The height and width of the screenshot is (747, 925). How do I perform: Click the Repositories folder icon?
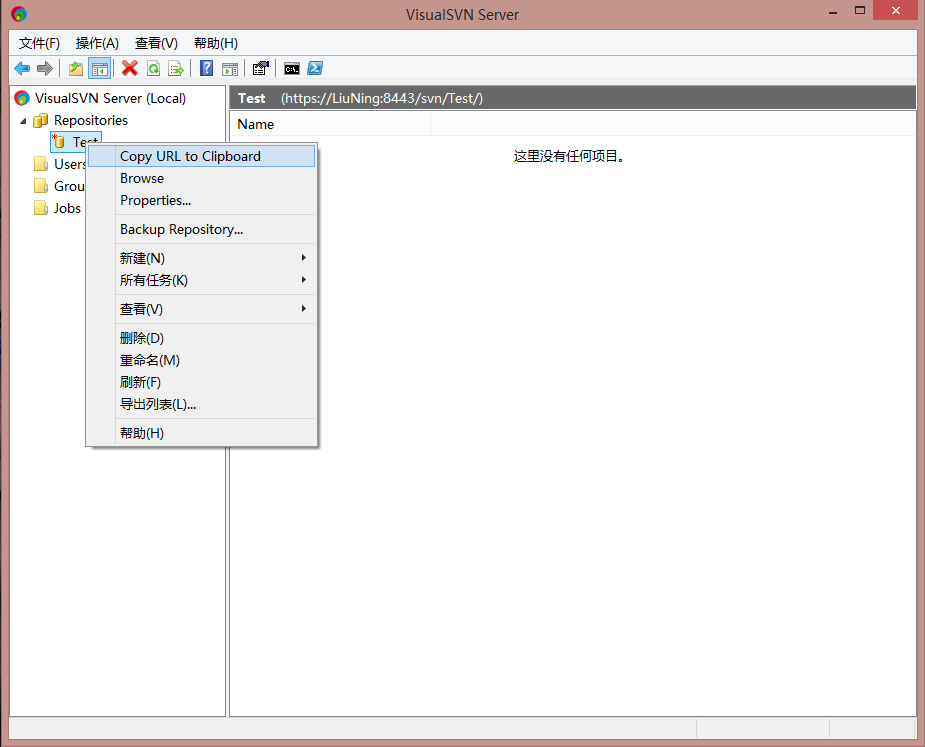click(x=41, y=120)
